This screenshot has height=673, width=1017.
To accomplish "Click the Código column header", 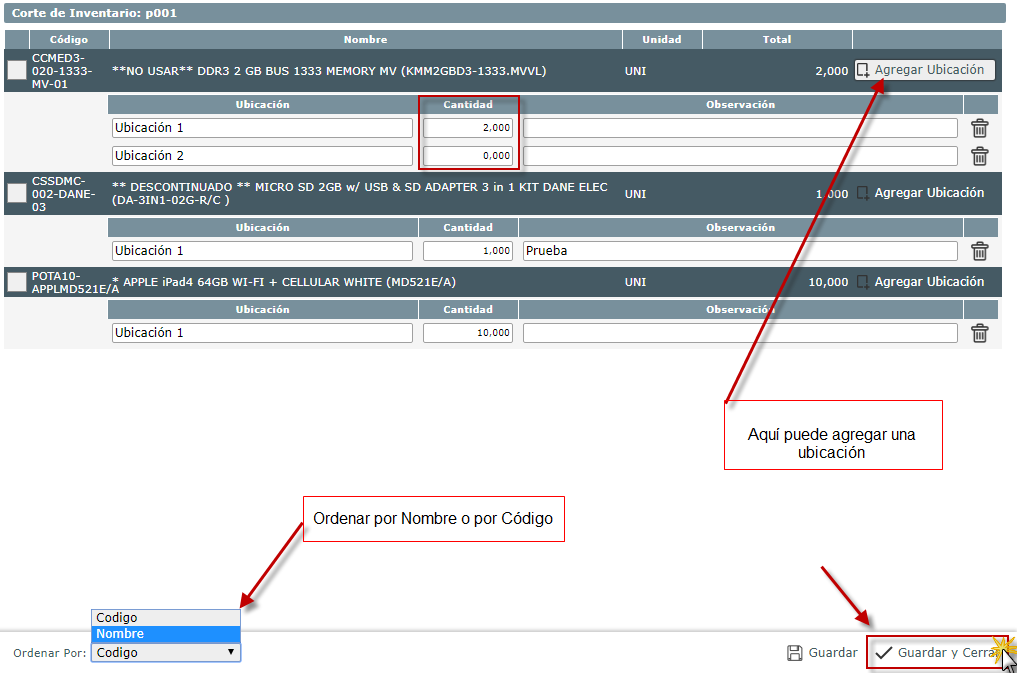I will (69, 40).
